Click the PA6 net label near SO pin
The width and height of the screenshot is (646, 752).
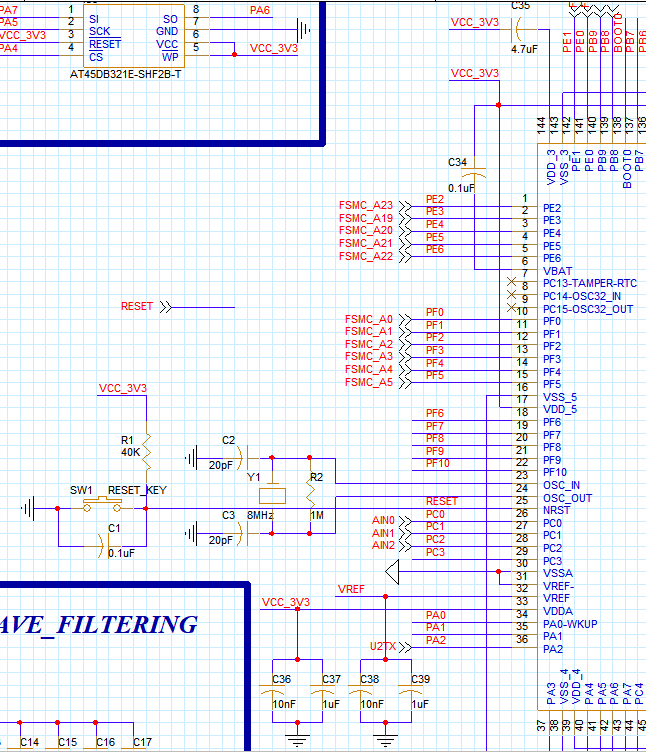[x=260, y=10]
